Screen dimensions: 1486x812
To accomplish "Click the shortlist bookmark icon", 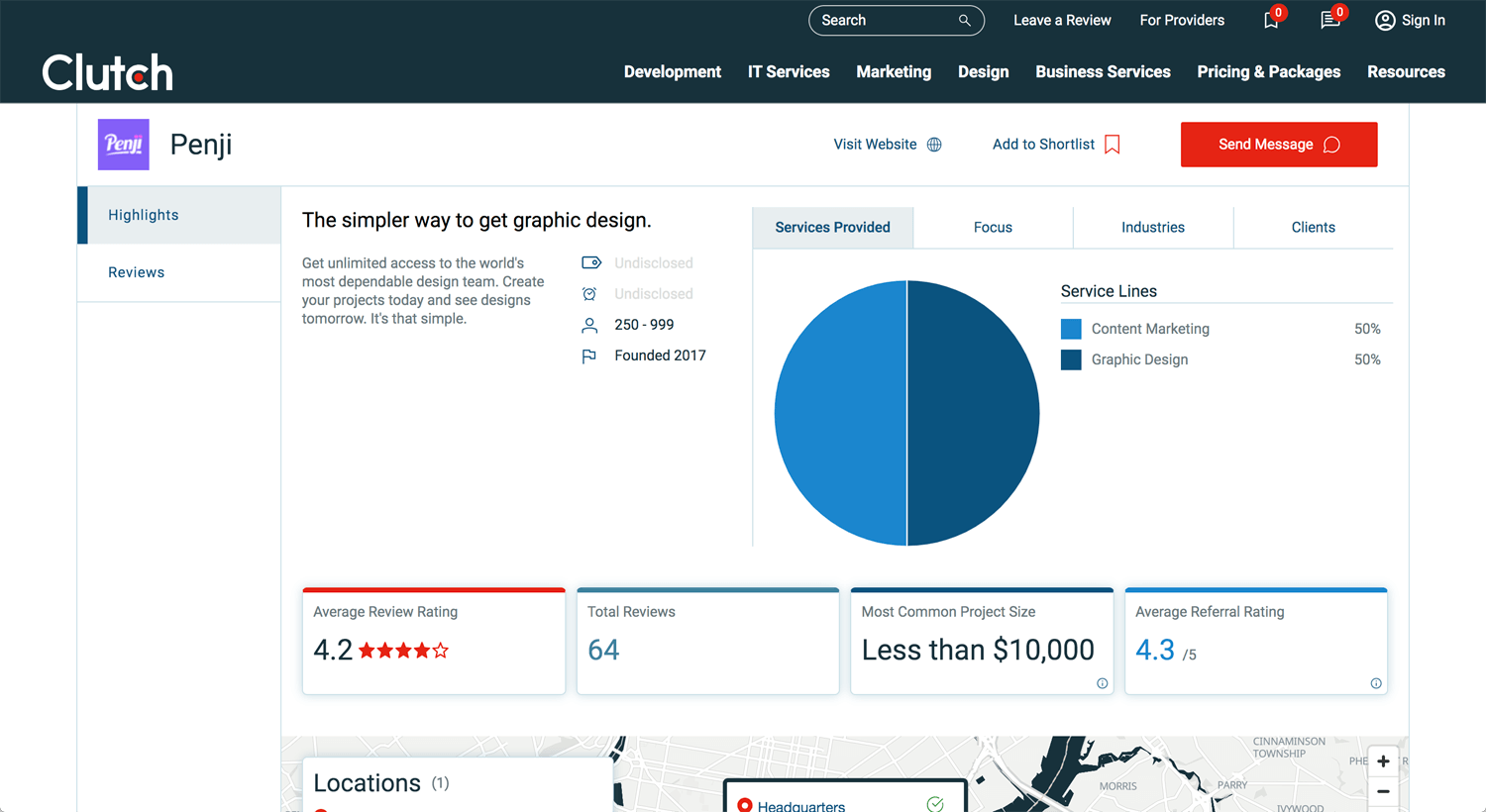I will pyautogui.click(x=1112, y=145).
